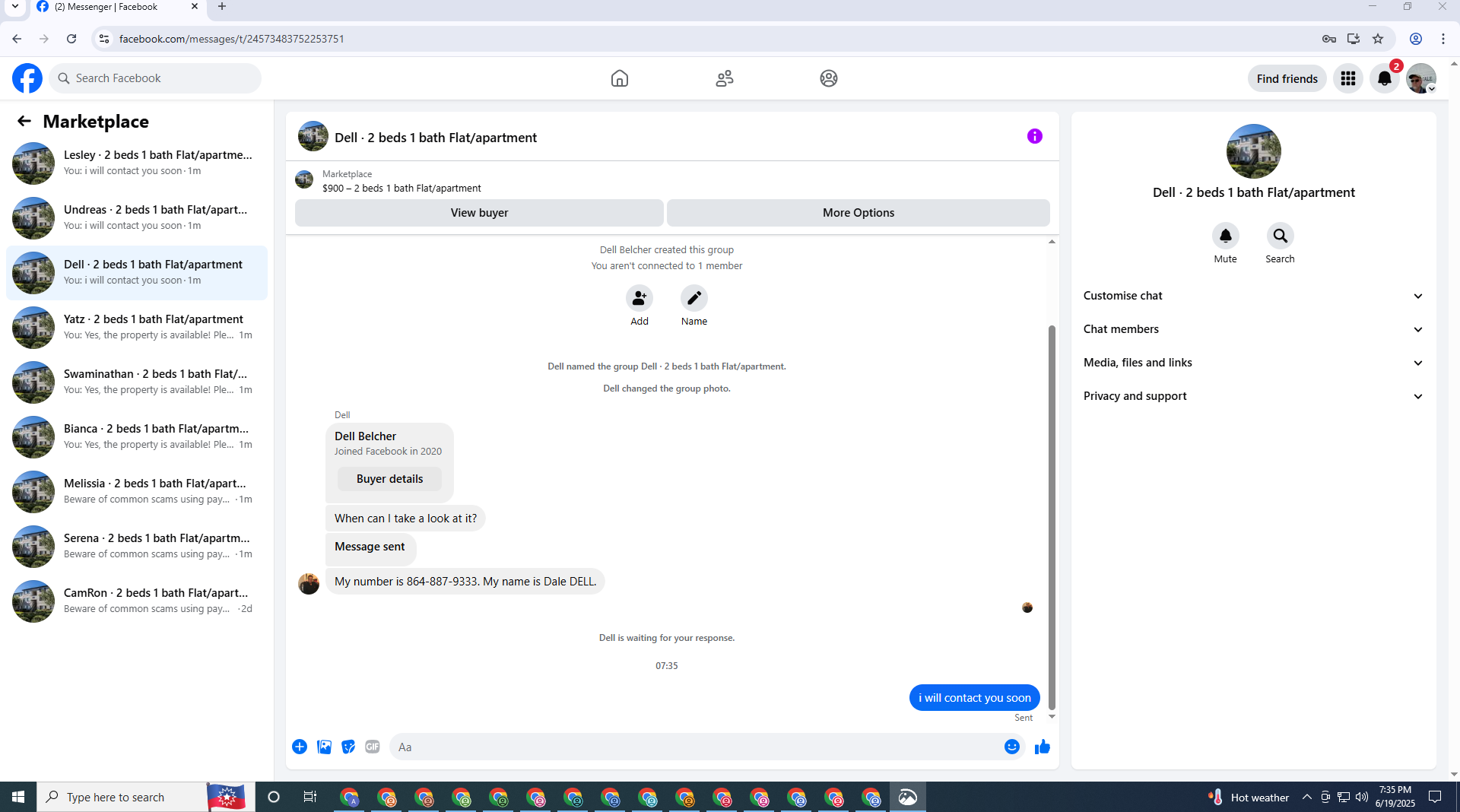The height and width of the screenshot is (812, 1460).
Task: Click Find friends button
Action: (1287, 78)
